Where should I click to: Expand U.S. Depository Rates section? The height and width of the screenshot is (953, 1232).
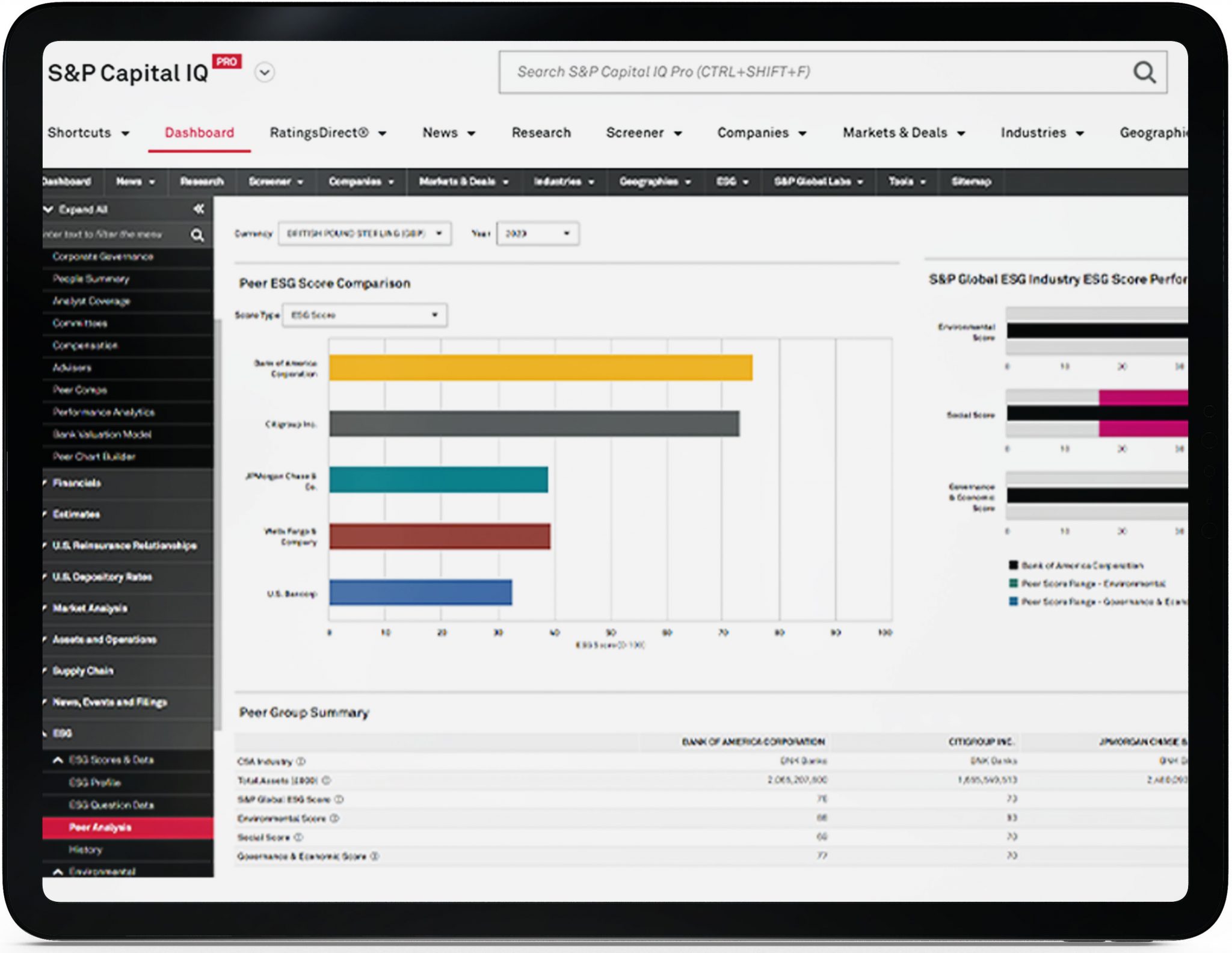[x=128, y=576]
